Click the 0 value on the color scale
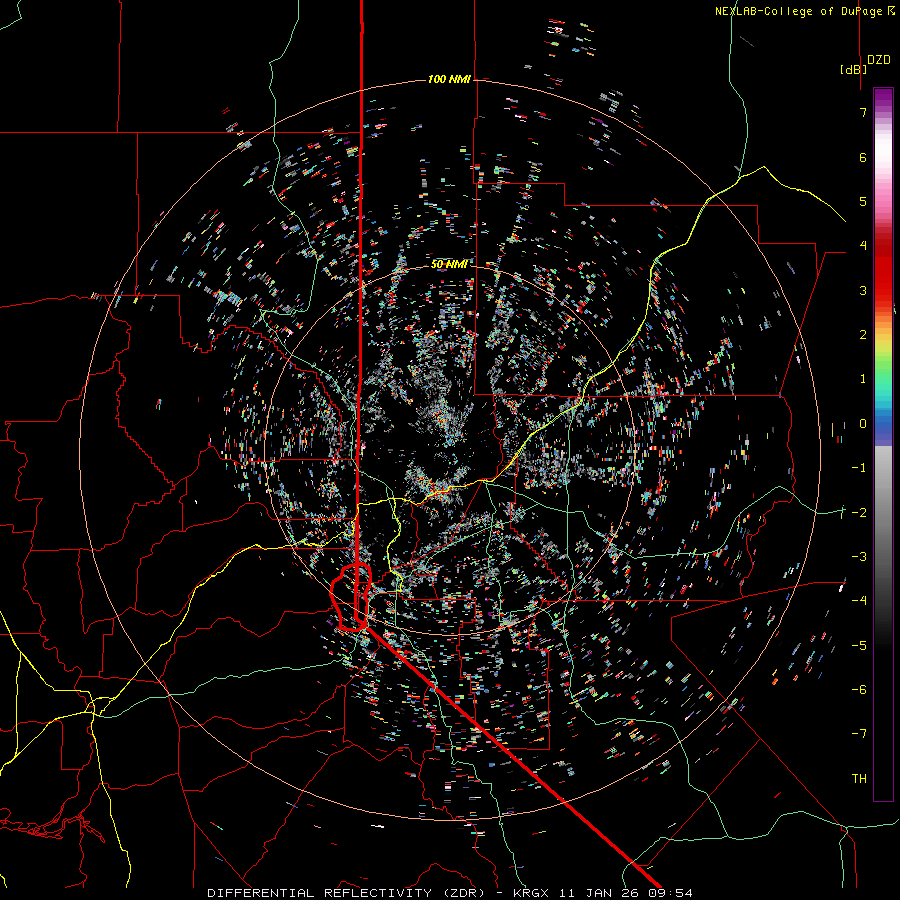 863,424
